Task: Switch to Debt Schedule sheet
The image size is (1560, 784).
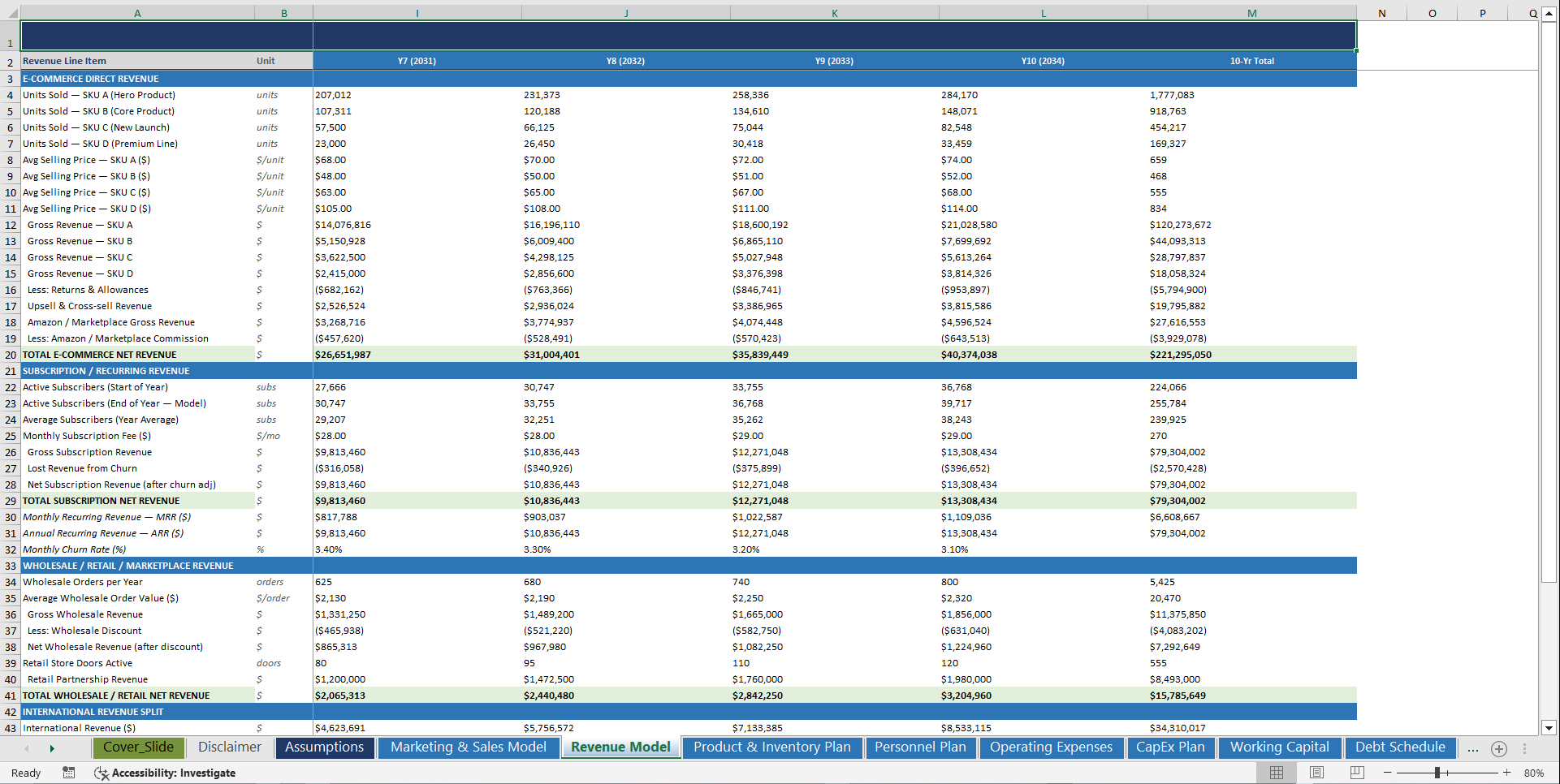Action: (1399, 747)
